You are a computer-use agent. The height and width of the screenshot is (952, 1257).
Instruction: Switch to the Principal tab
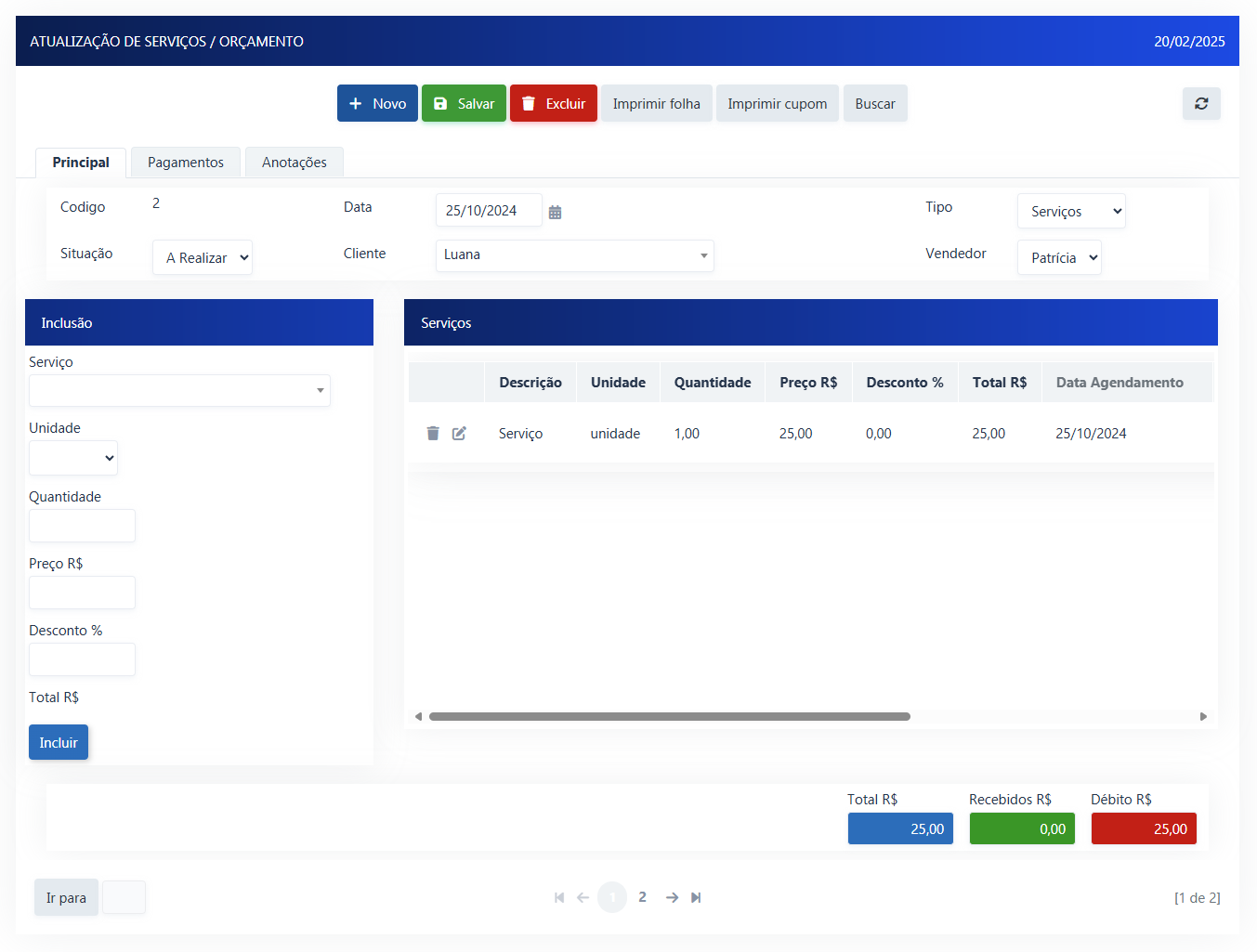81,163
